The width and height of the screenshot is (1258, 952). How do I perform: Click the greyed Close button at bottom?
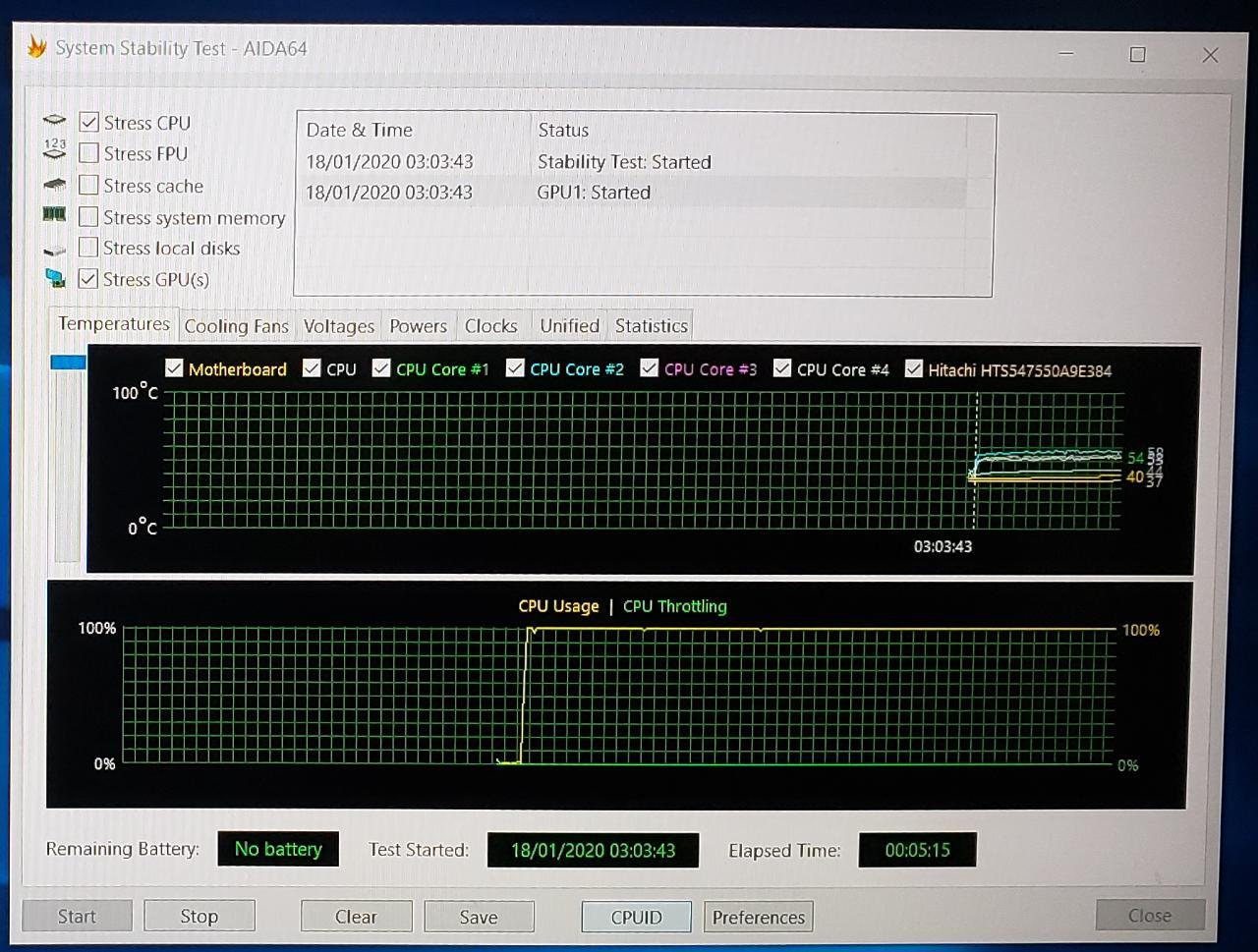[1150, 915]
